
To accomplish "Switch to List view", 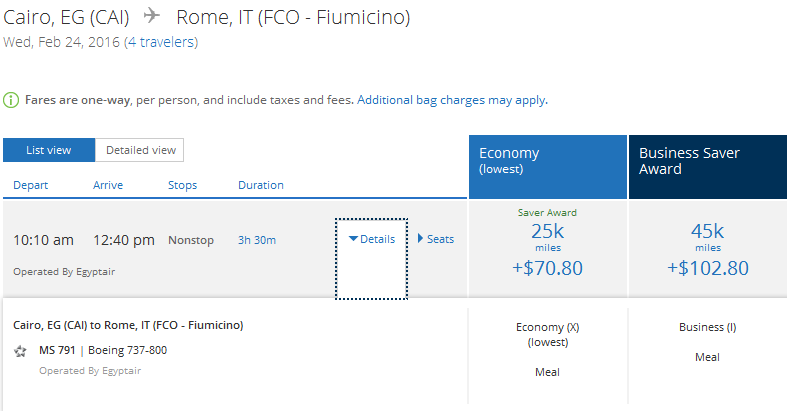I will tap(49, 150).
